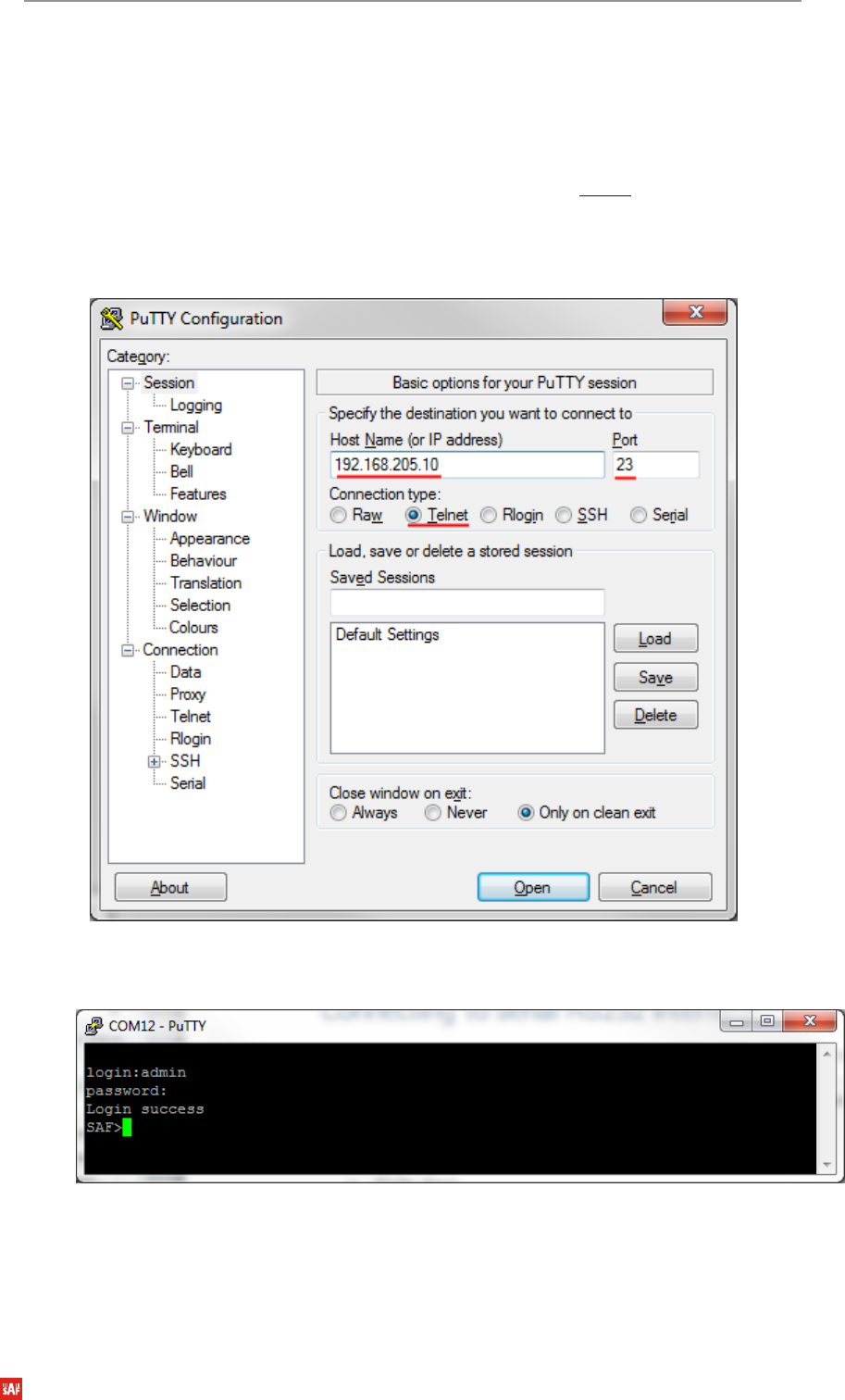This screenshot has height=1400, width=845.
Task: Open the Appearance settings category
Action: (210, 539)
